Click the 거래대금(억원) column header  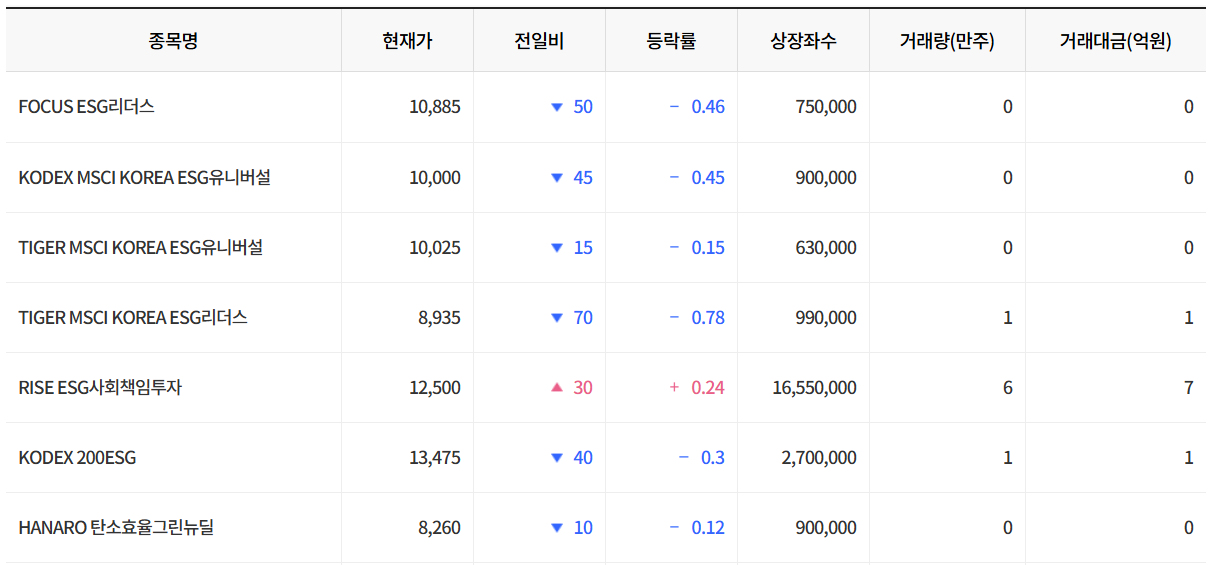(x=1116, y=41)
